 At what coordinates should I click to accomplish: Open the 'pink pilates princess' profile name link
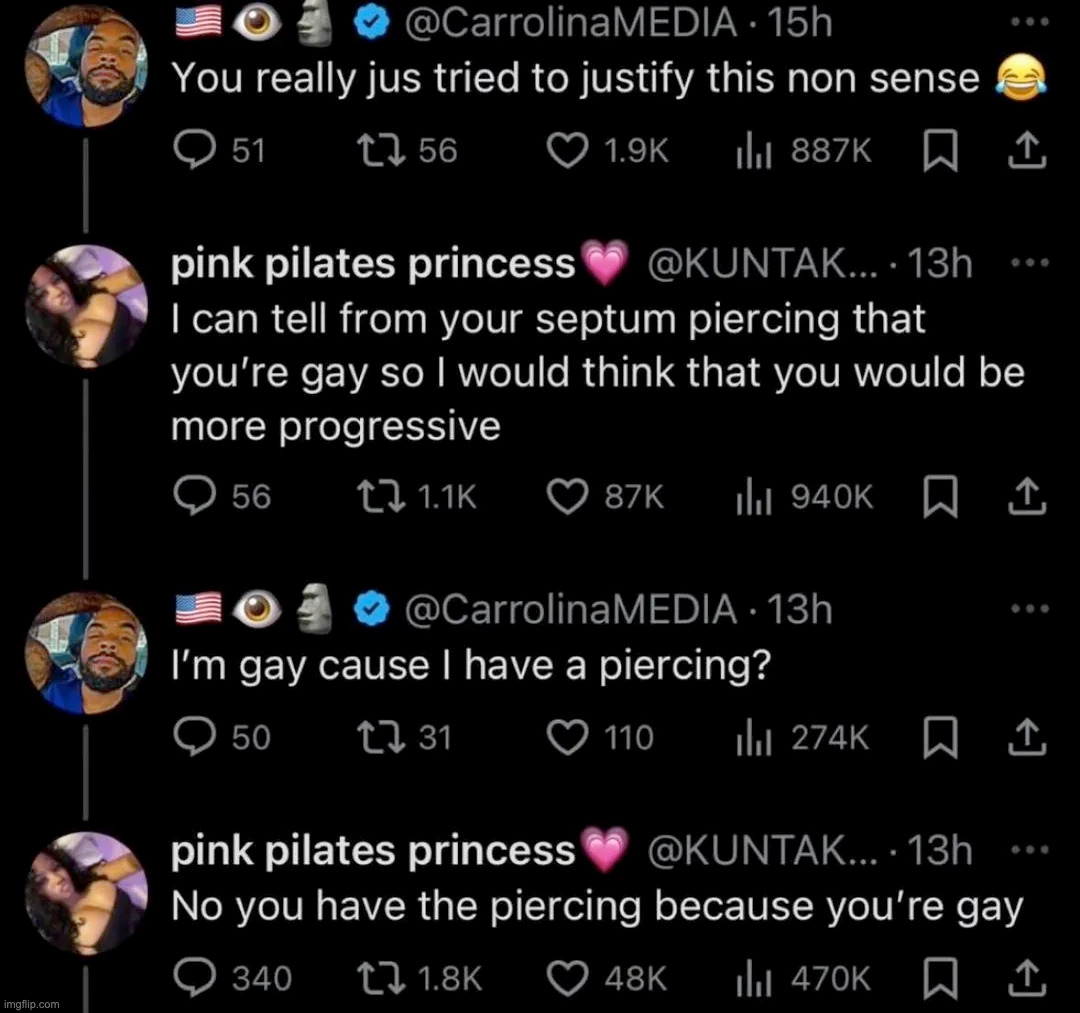pos(373,263)
